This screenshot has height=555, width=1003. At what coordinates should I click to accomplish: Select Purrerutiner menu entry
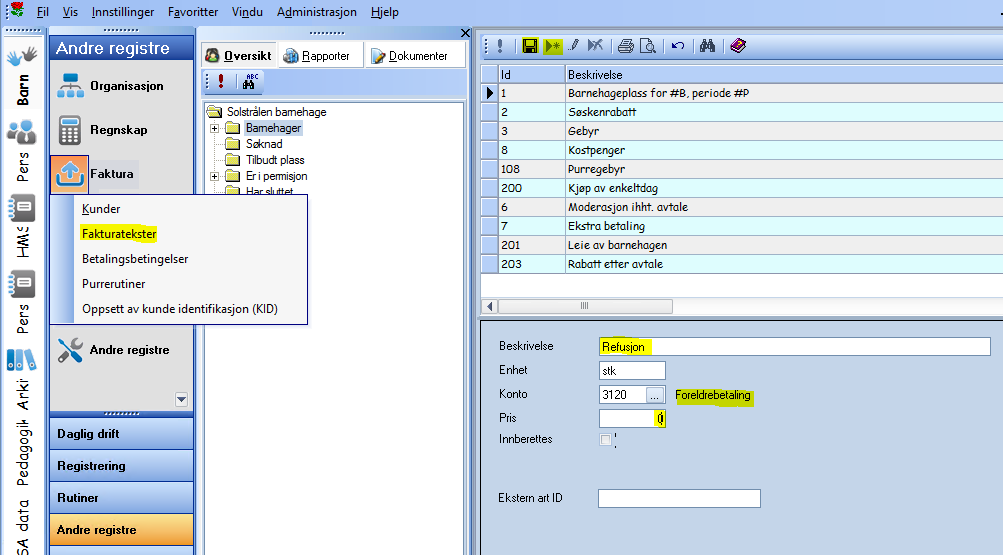click(x=113, y=284)
